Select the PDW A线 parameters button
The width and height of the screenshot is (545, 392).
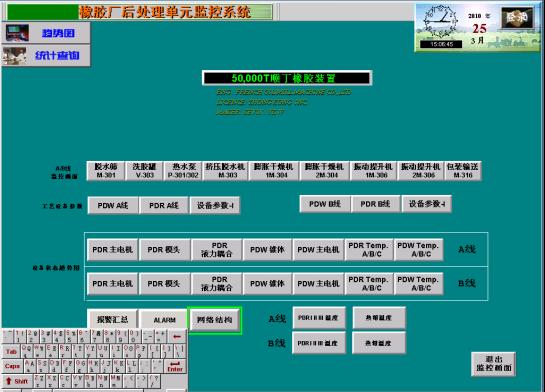coord(113,205)
